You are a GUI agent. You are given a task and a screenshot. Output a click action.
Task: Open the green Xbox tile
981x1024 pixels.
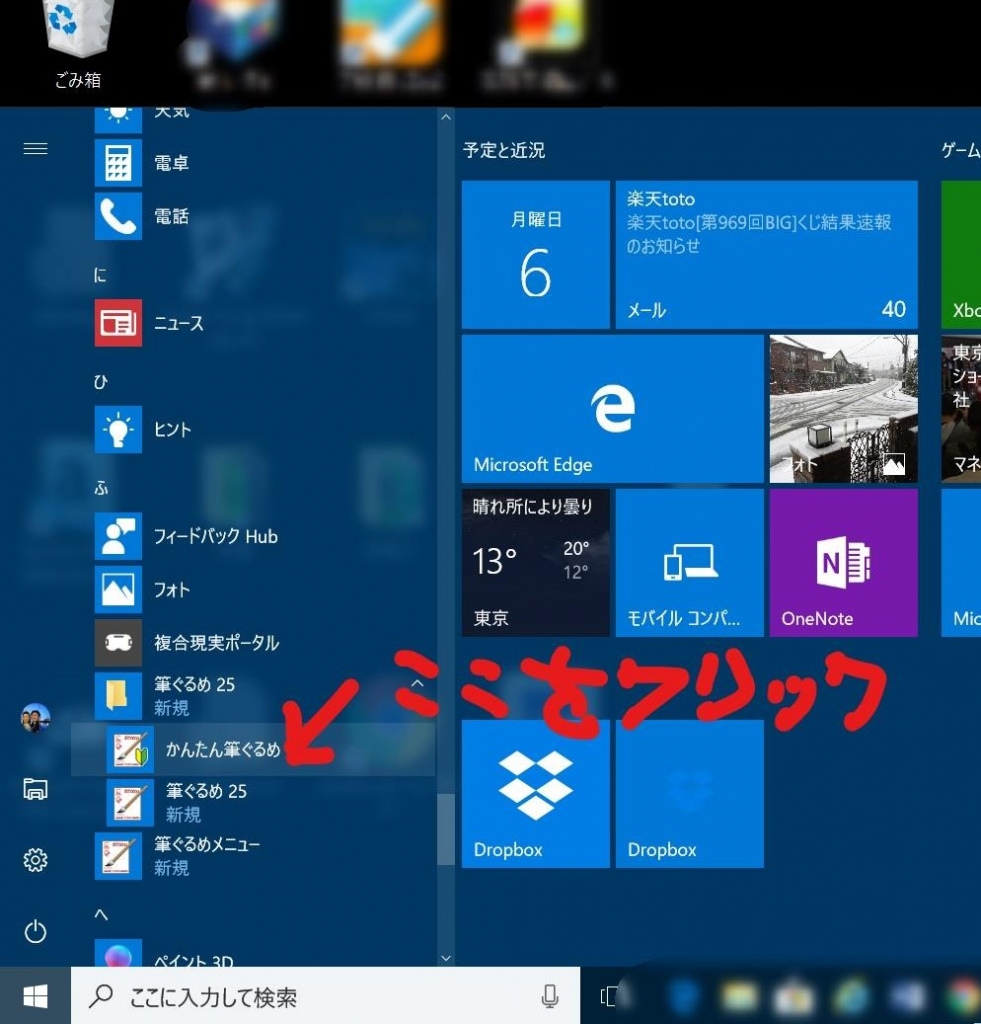tap(961, 255)
